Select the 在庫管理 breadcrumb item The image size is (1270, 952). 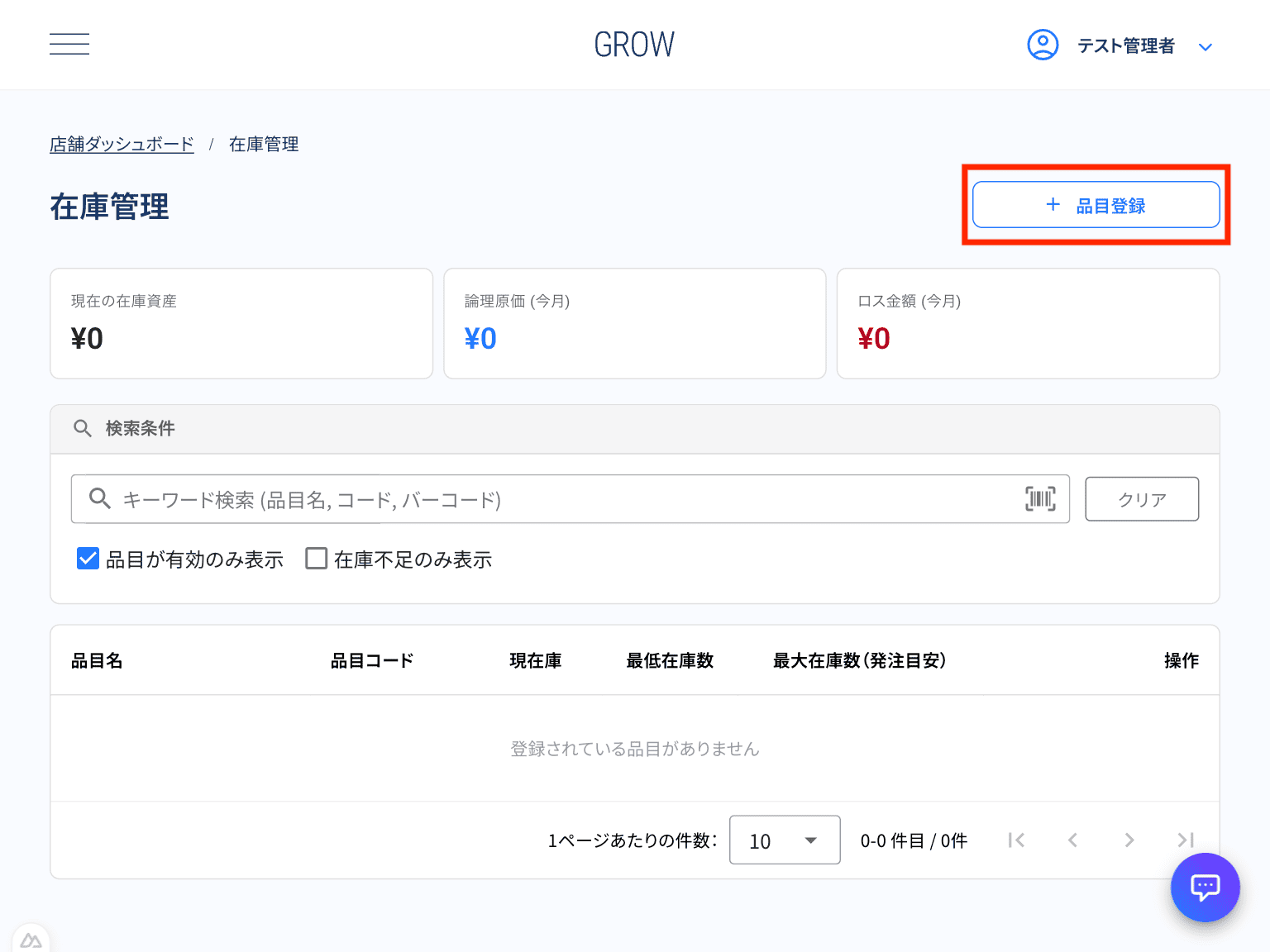[x=263, y=143]
